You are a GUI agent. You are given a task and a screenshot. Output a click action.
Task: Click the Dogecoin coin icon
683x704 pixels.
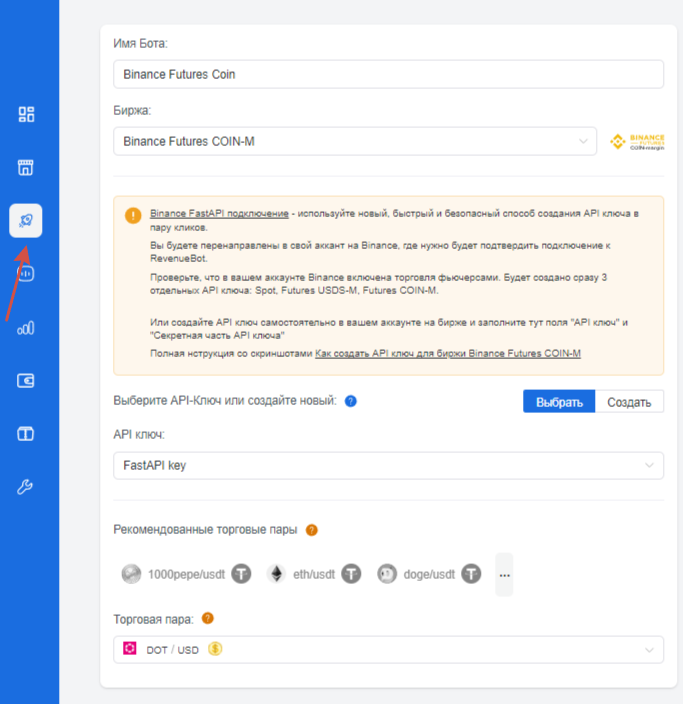coord(387,574)
